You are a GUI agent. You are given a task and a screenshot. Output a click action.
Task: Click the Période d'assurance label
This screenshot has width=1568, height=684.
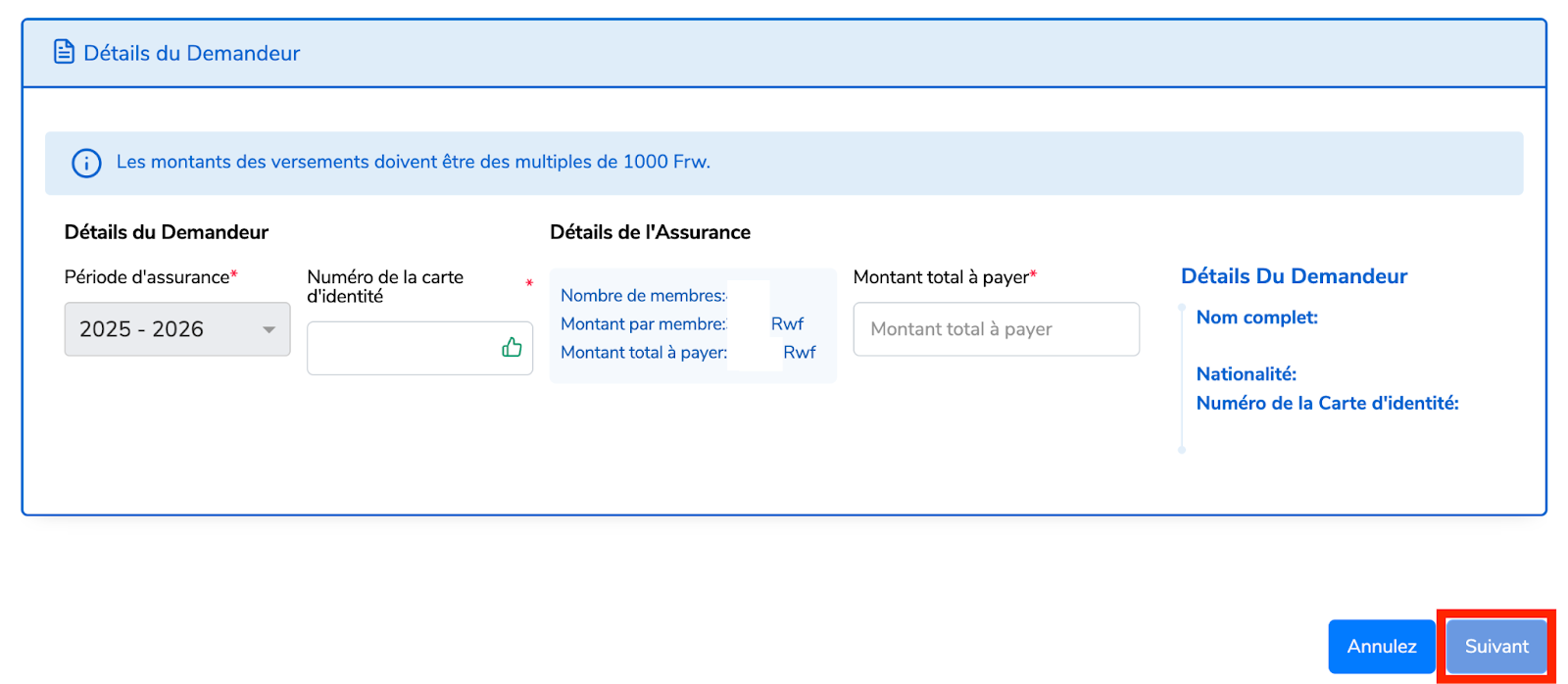pos(147,277)
